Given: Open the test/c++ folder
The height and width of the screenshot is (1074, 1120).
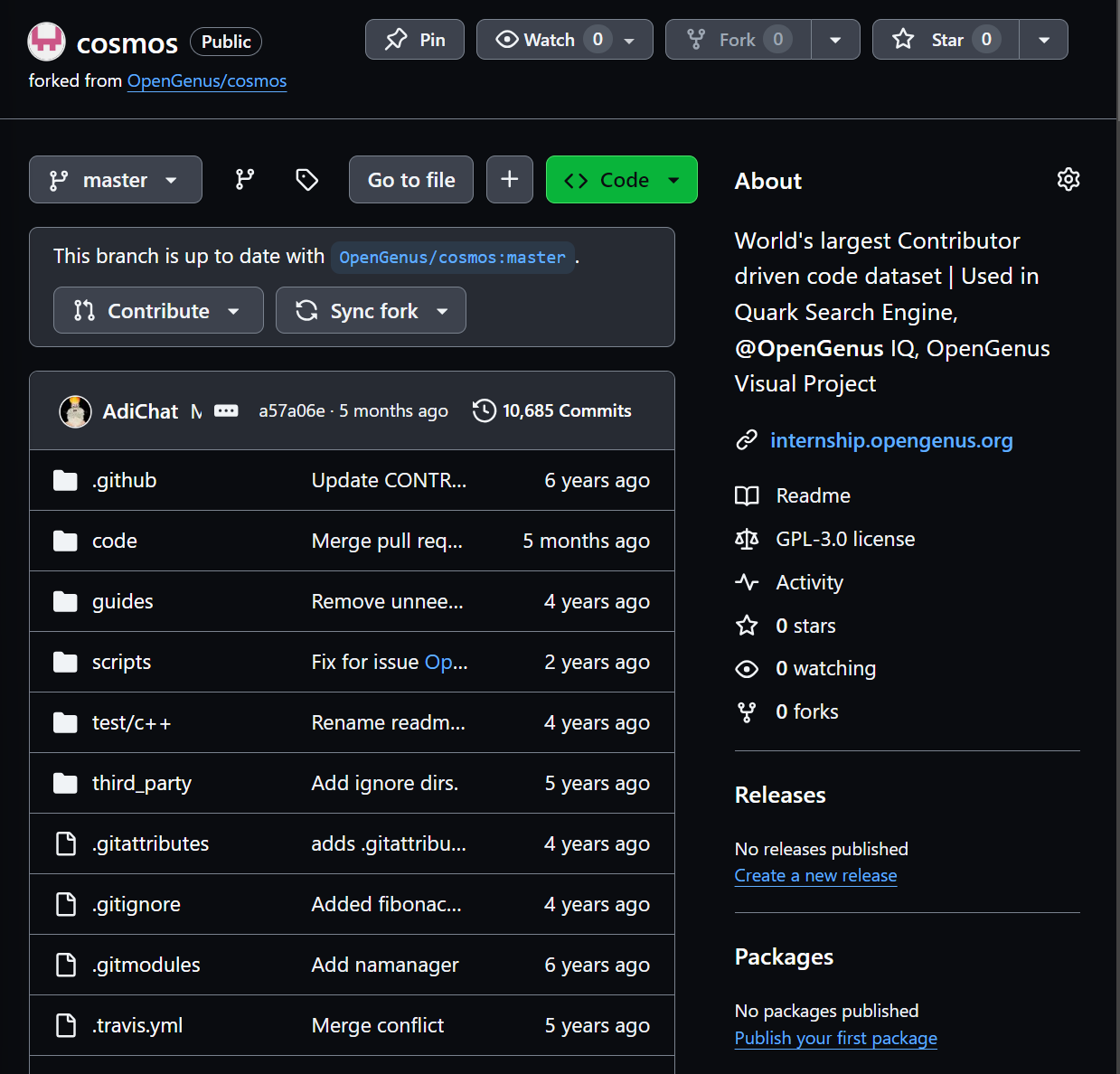Looking at the screenshot, I should coord(131,722).
